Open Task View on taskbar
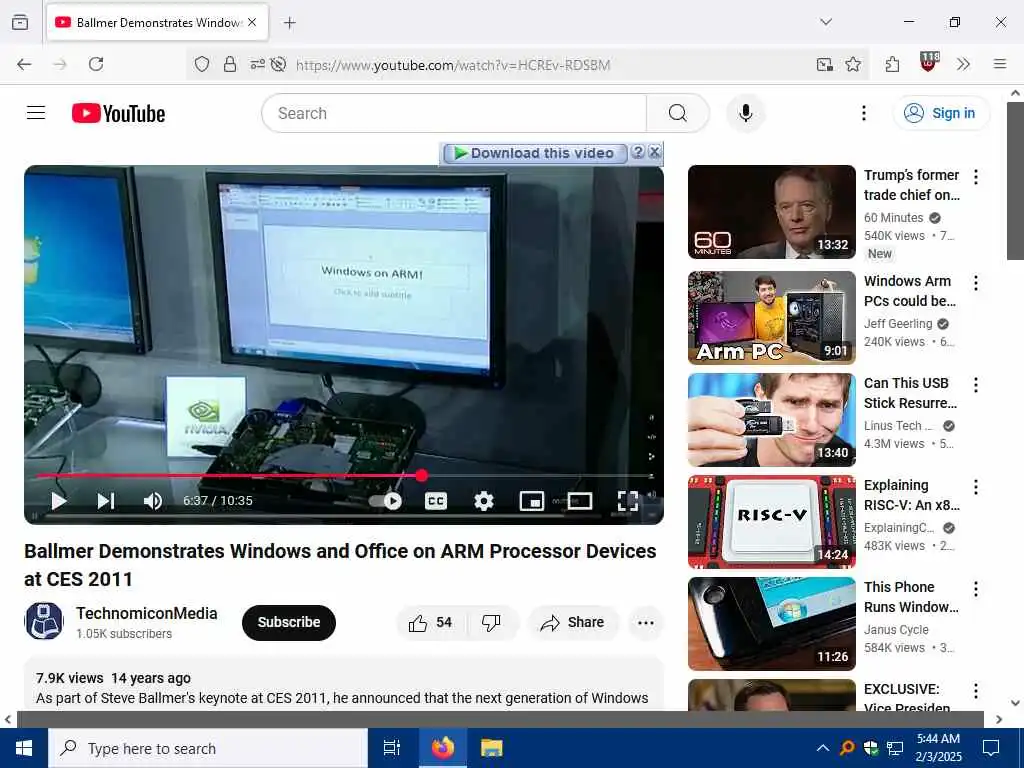1024x768 pixels. point(391,748)
